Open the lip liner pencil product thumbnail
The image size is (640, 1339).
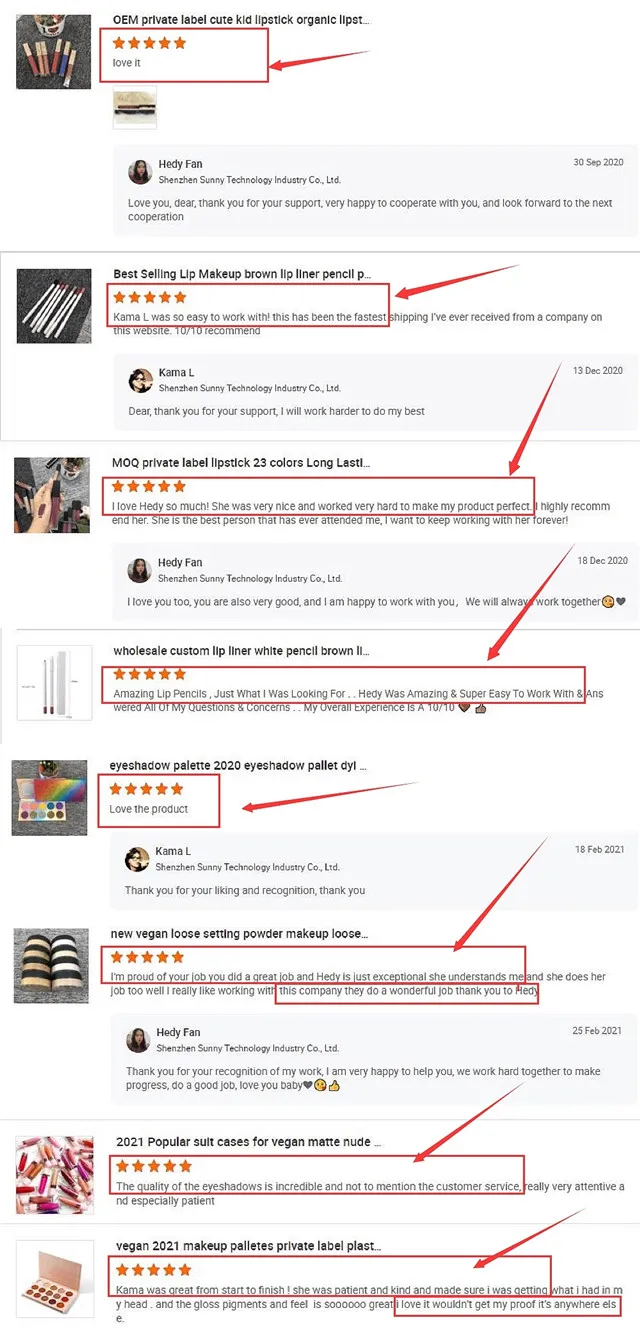click(x=54, y=306)
